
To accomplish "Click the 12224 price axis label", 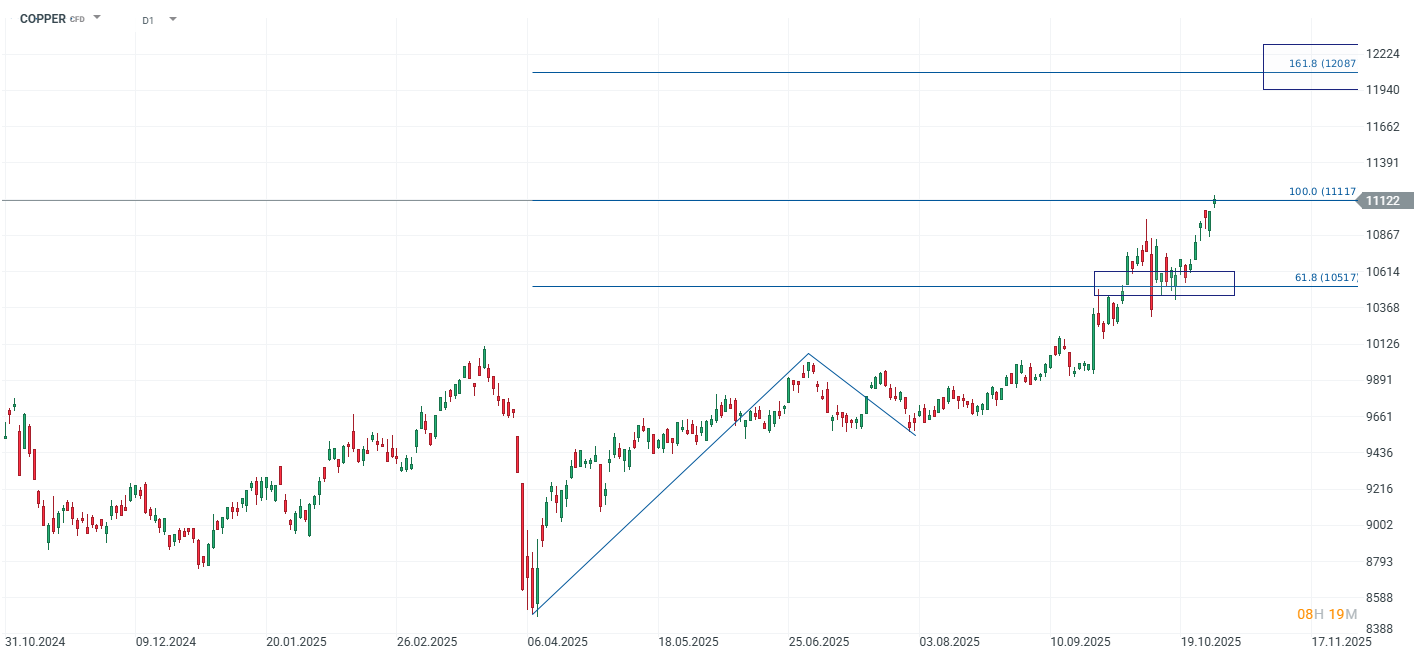I will (1382, 54).
